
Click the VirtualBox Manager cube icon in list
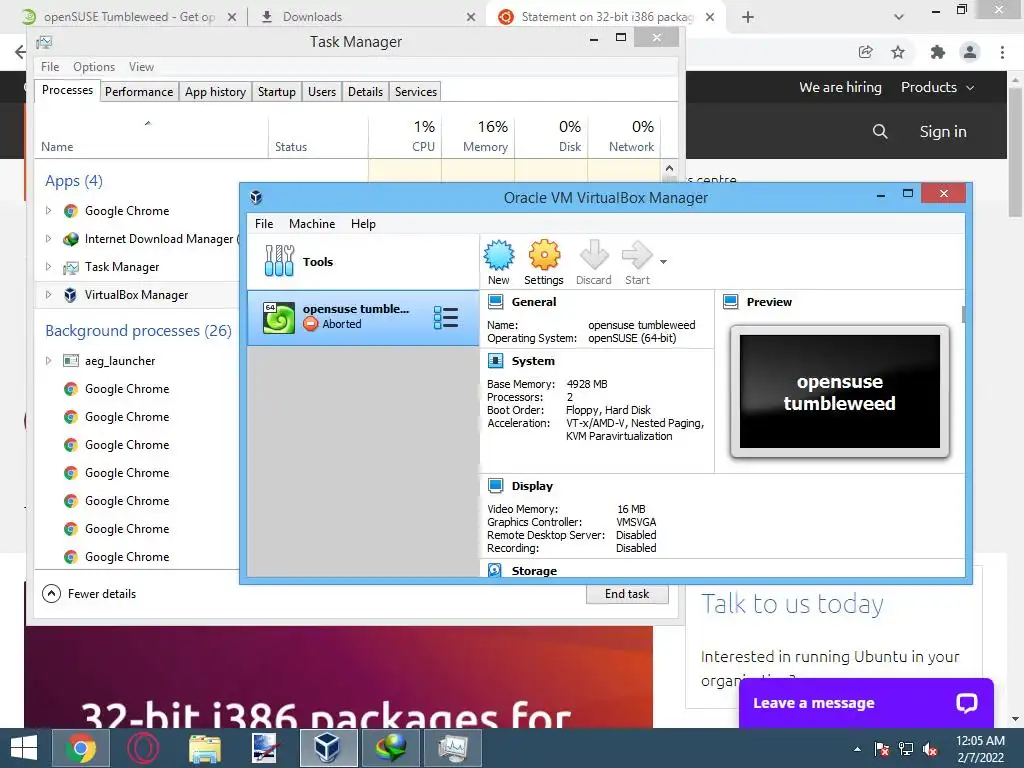tap(71, 295)
